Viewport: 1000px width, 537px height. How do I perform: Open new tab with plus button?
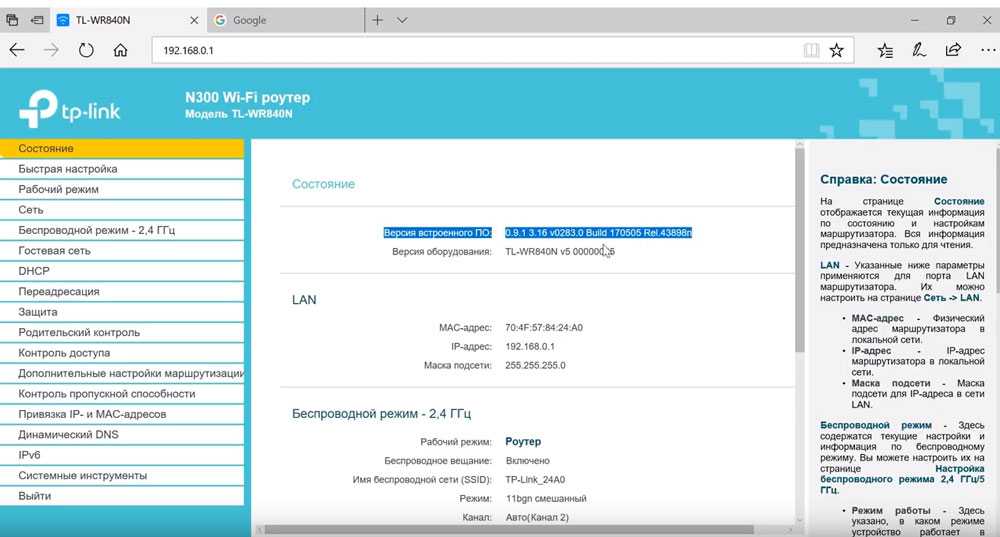(377, 19)
